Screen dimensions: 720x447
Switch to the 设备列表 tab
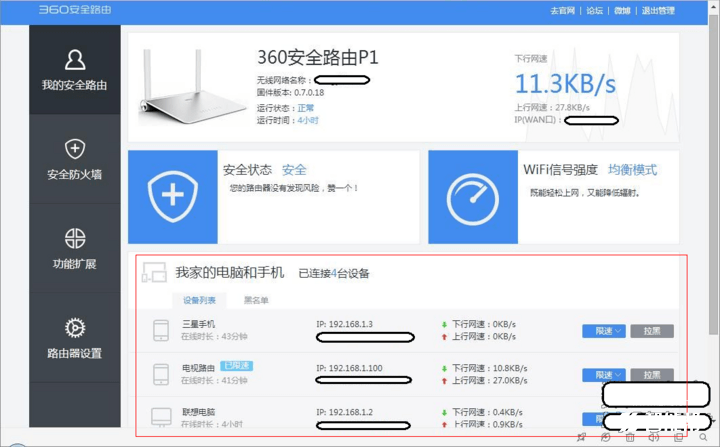point(198,300)
